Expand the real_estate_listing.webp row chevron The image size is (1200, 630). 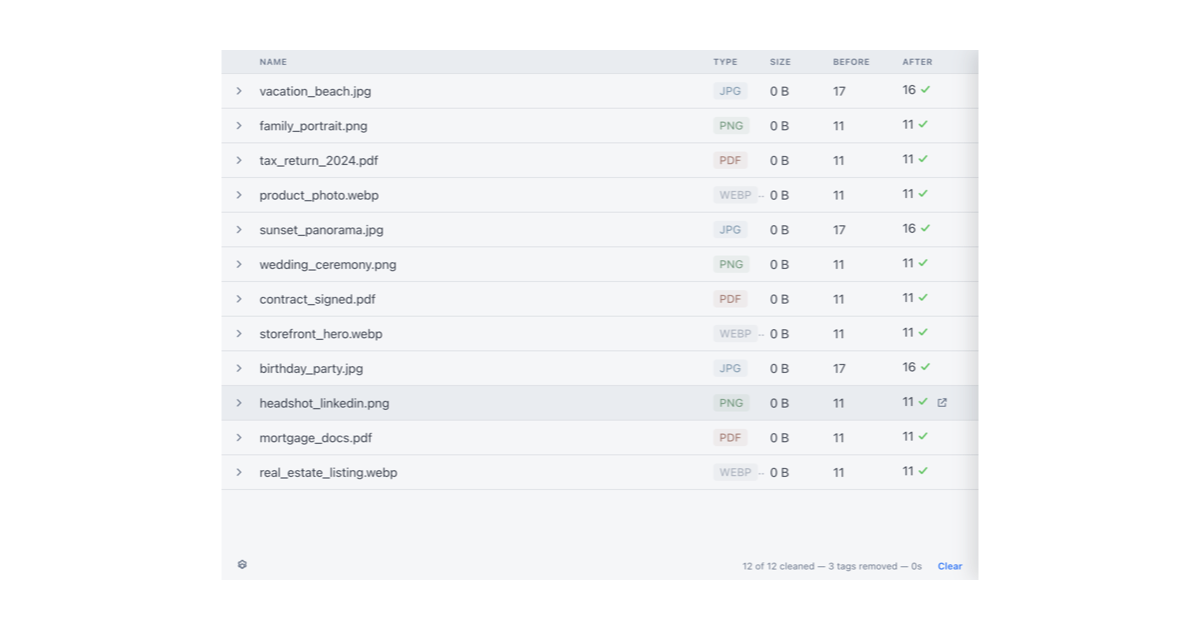pos(239,473)
